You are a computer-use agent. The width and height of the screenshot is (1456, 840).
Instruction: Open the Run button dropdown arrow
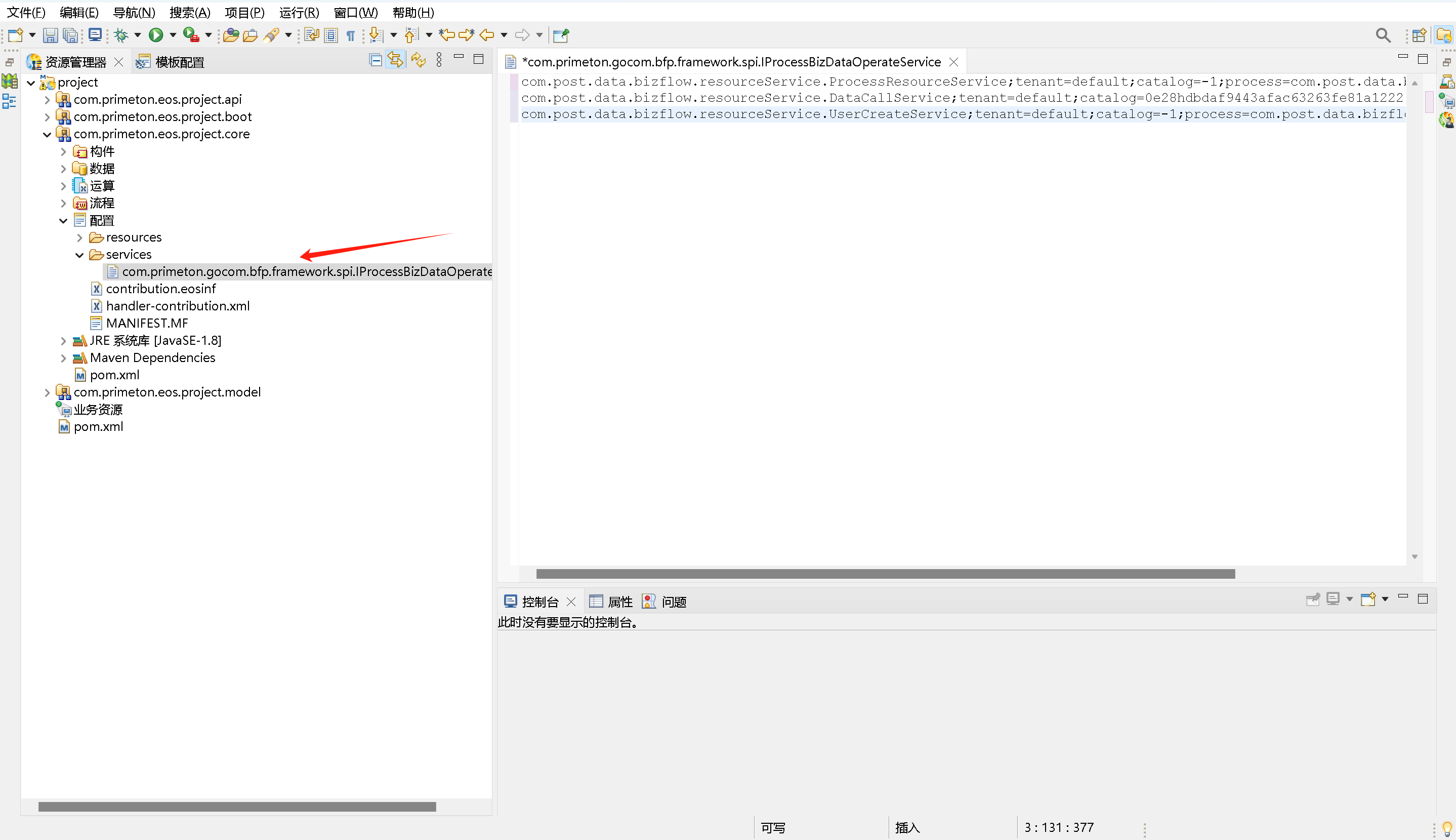(x=173, y=35)
